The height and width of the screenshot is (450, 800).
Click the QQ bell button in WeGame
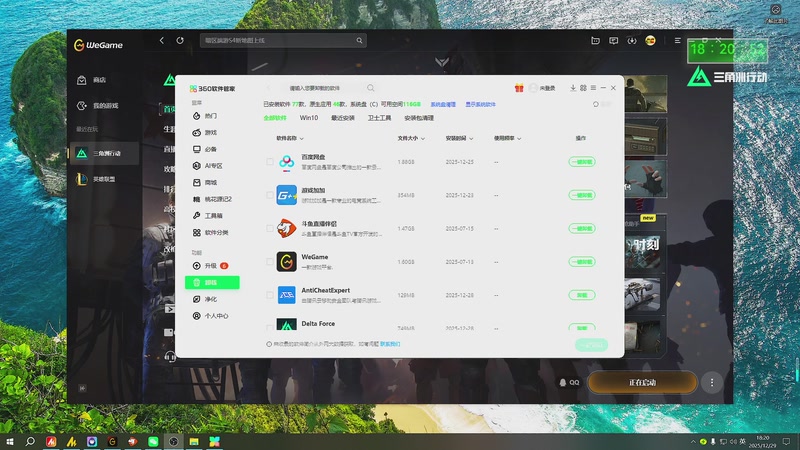[x=569, y=382]
